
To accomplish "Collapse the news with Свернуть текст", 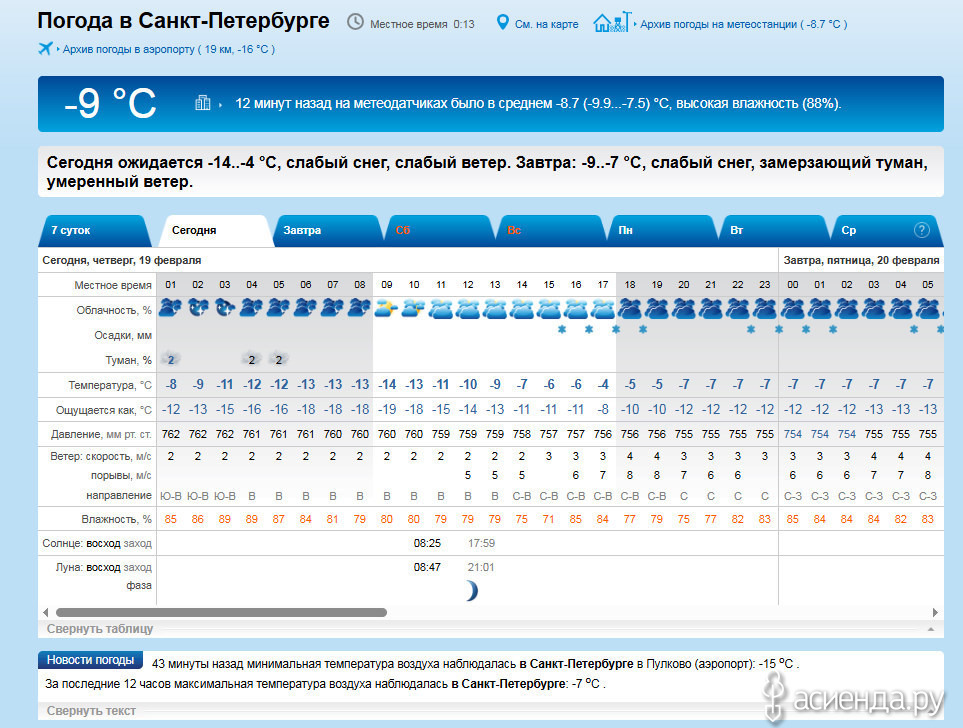I will (91, 711).
